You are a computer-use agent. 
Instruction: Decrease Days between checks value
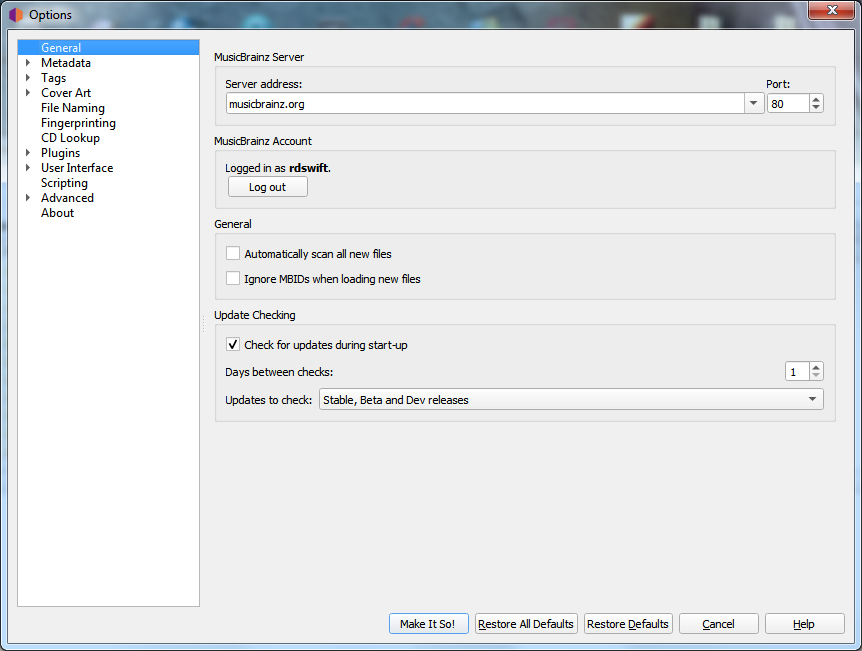(x=816, y=376)
